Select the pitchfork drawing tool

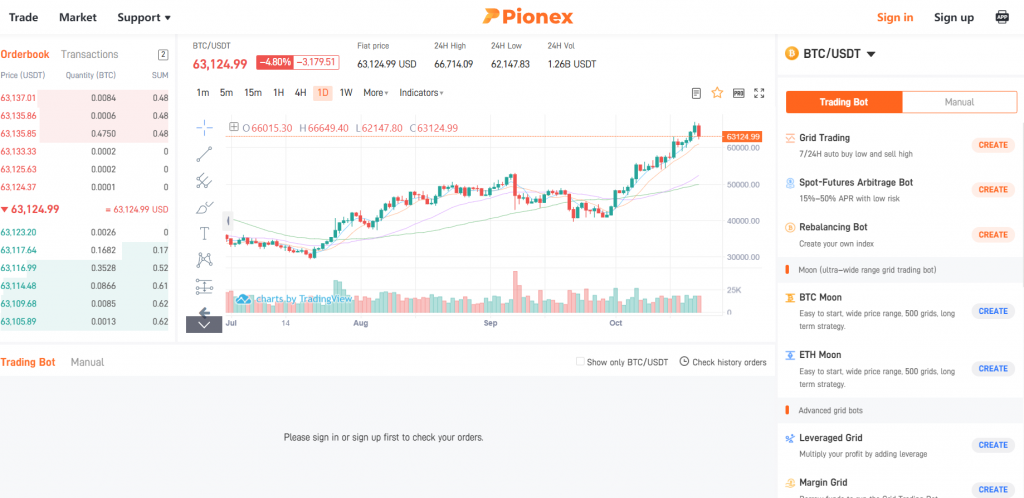pos(204,181)
